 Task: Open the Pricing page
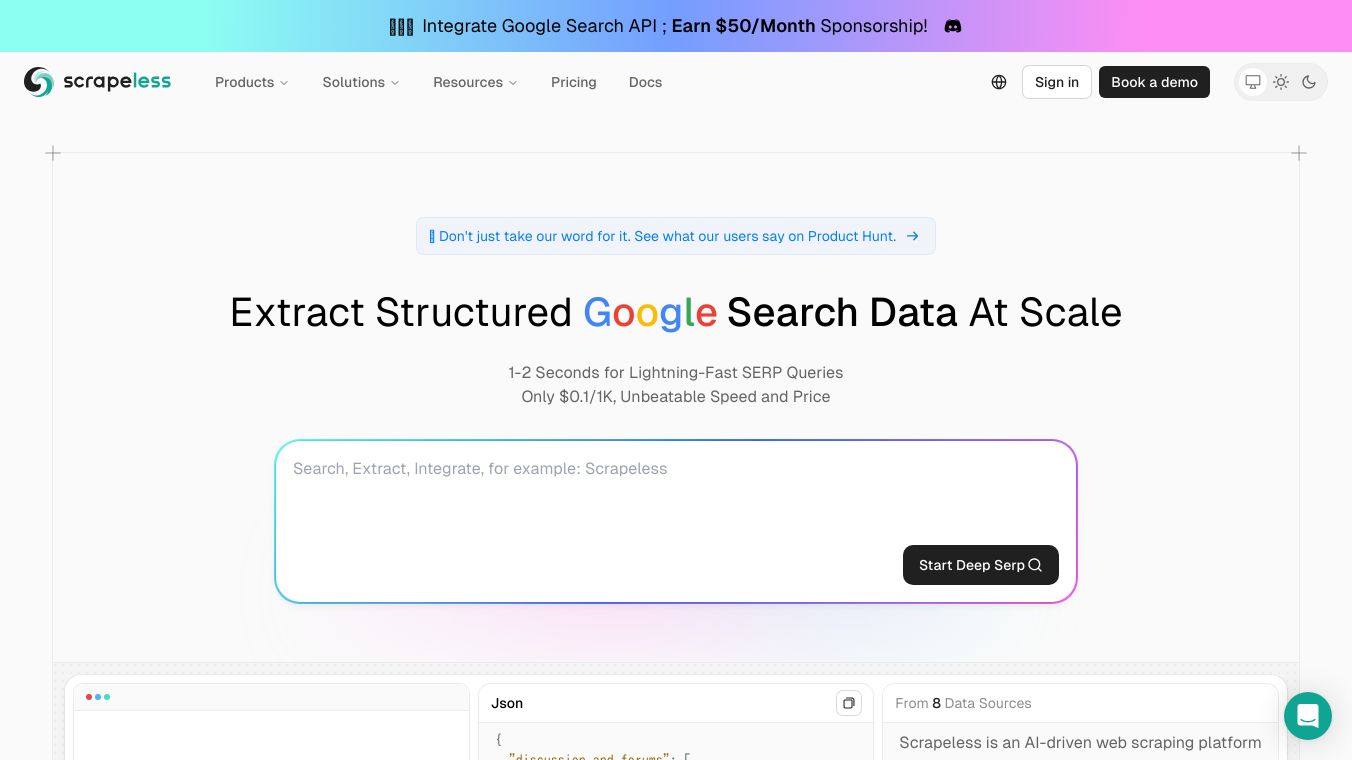(574, 82)
